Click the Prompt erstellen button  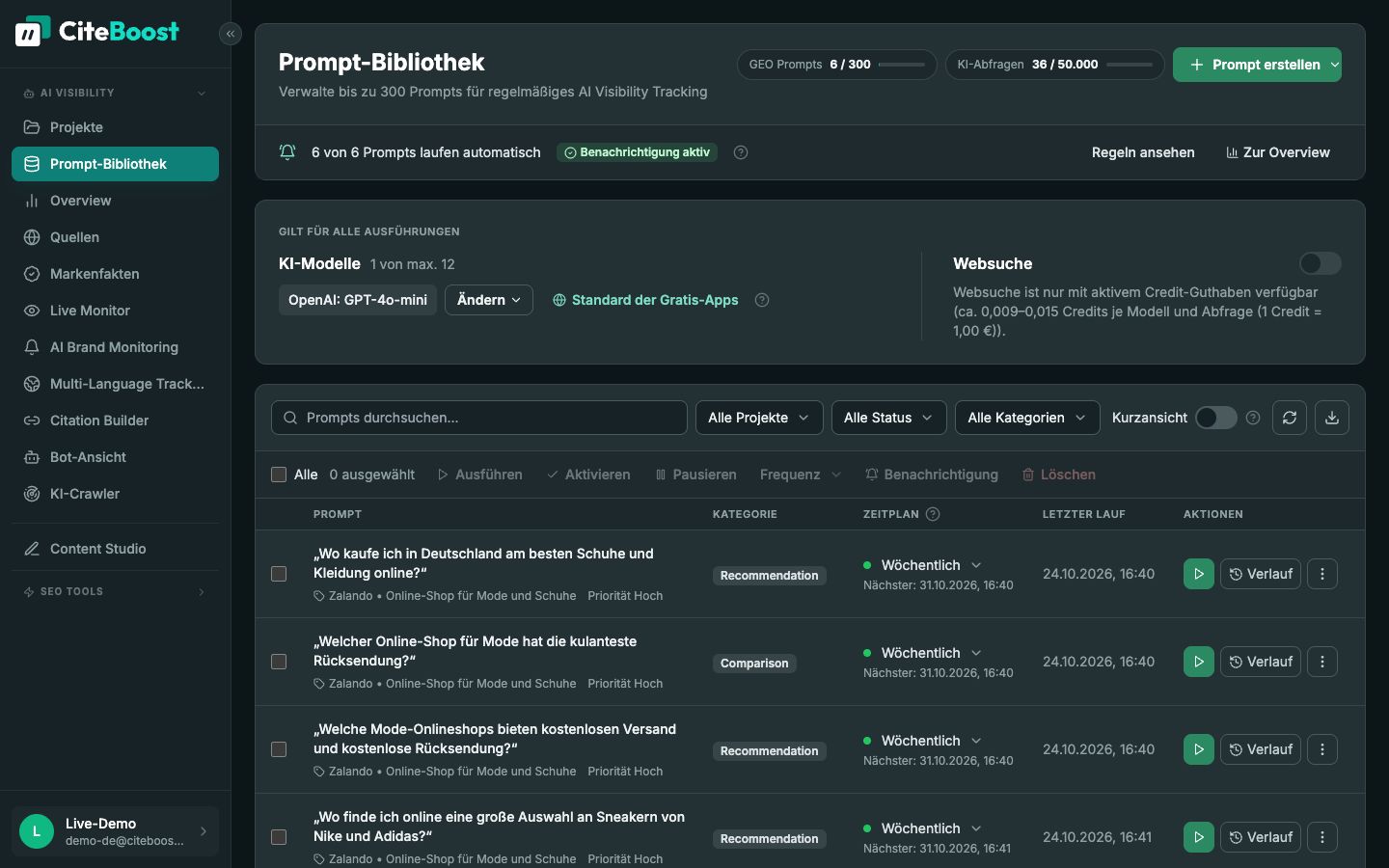coord(1257,65)
